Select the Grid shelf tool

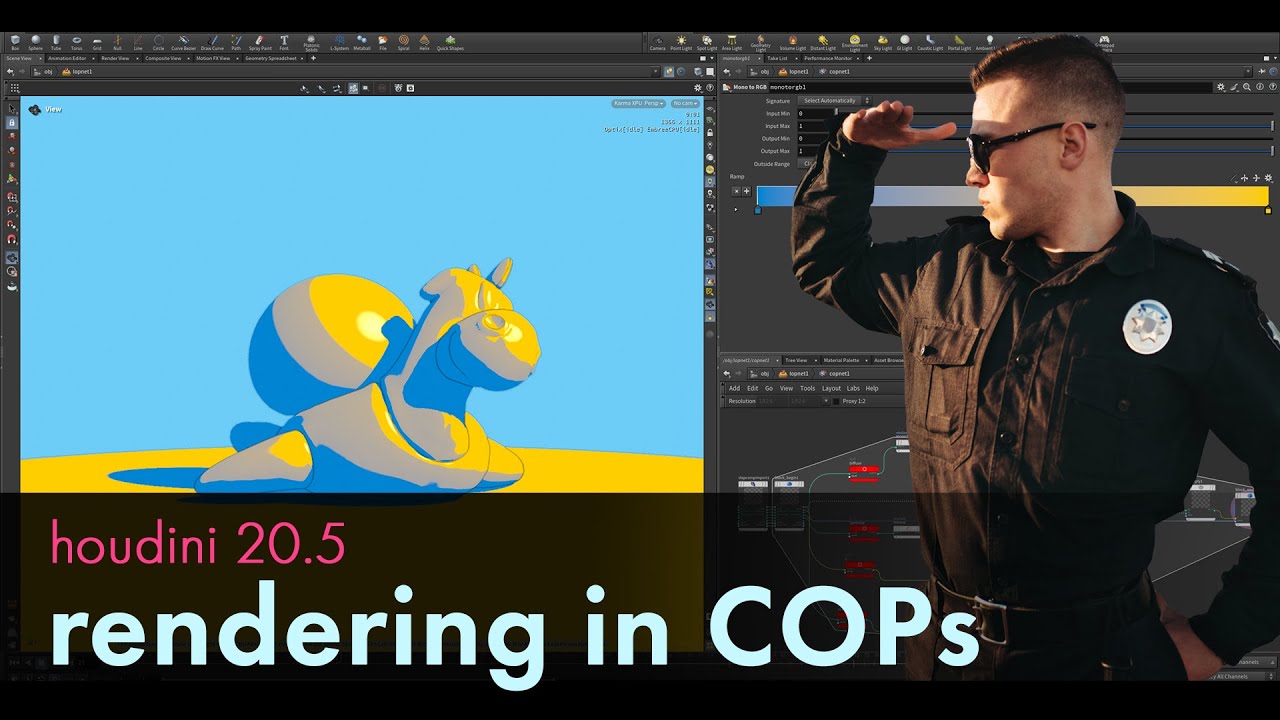tap(97, 42)
